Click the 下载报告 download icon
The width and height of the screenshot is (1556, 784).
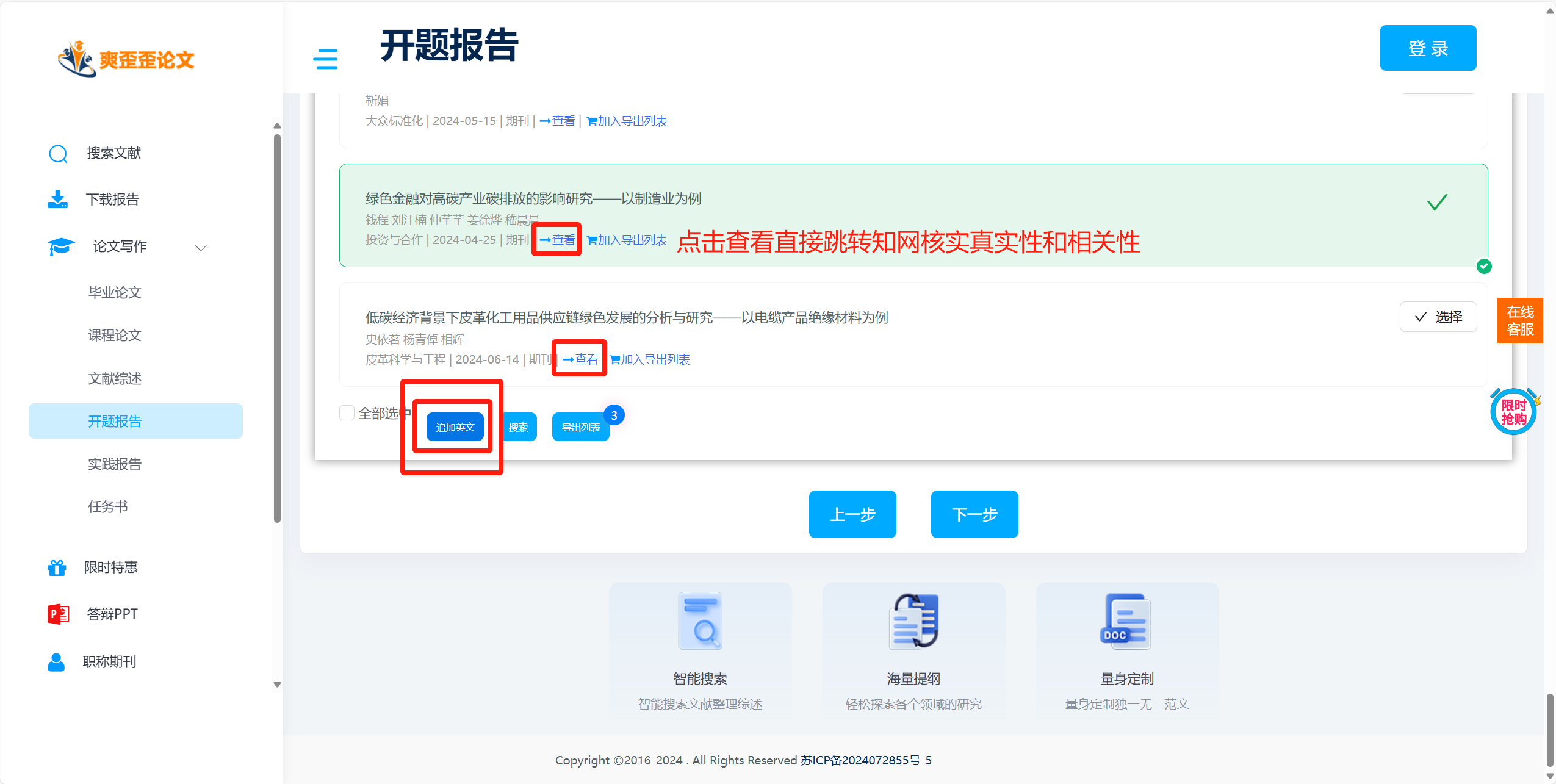(58, 199)
